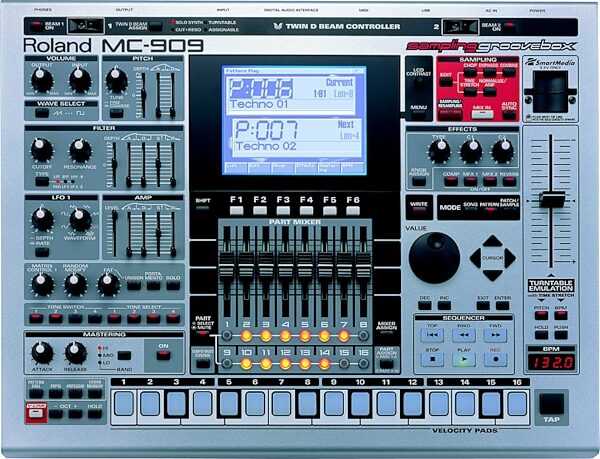
Task: Click part mixer fader 5
Action: click(305, 264)
